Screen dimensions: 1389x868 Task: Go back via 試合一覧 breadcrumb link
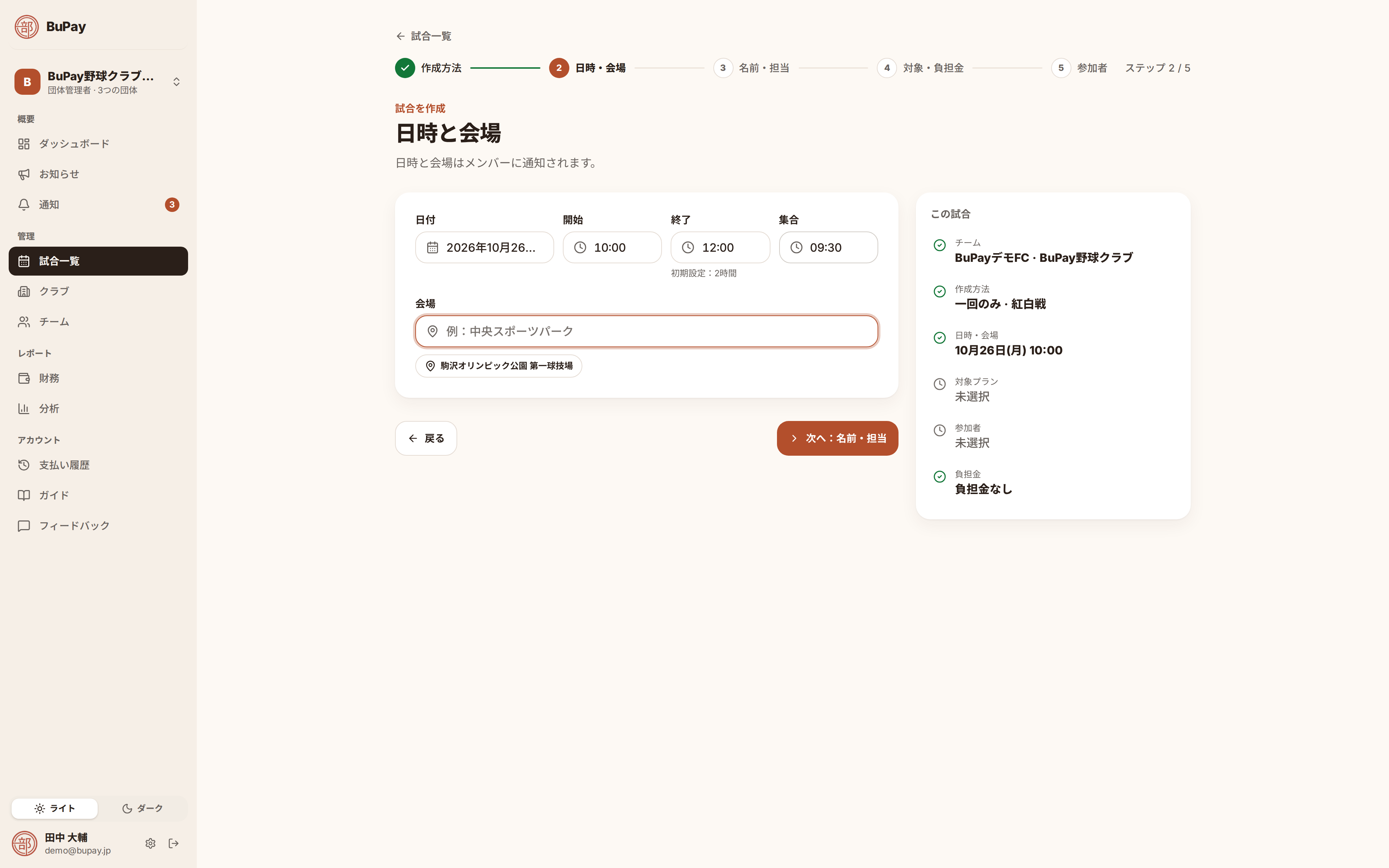click(x=424, y=36)
